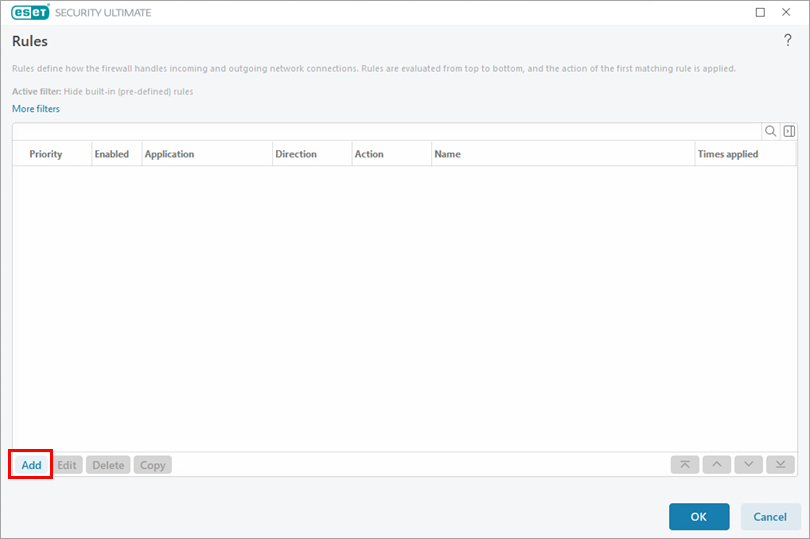The width and height of the screenshot is (810, 539).
Task: Sort by the Priority column header
Action: pyautogui.click(x=46, y=154)
